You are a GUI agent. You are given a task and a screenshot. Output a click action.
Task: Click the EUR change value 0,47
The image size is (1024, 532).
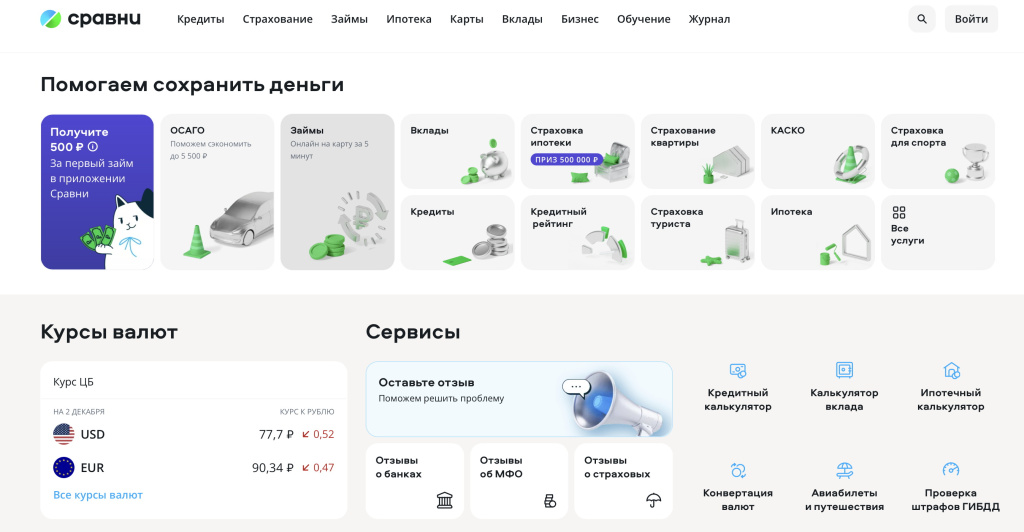point(324,467)
